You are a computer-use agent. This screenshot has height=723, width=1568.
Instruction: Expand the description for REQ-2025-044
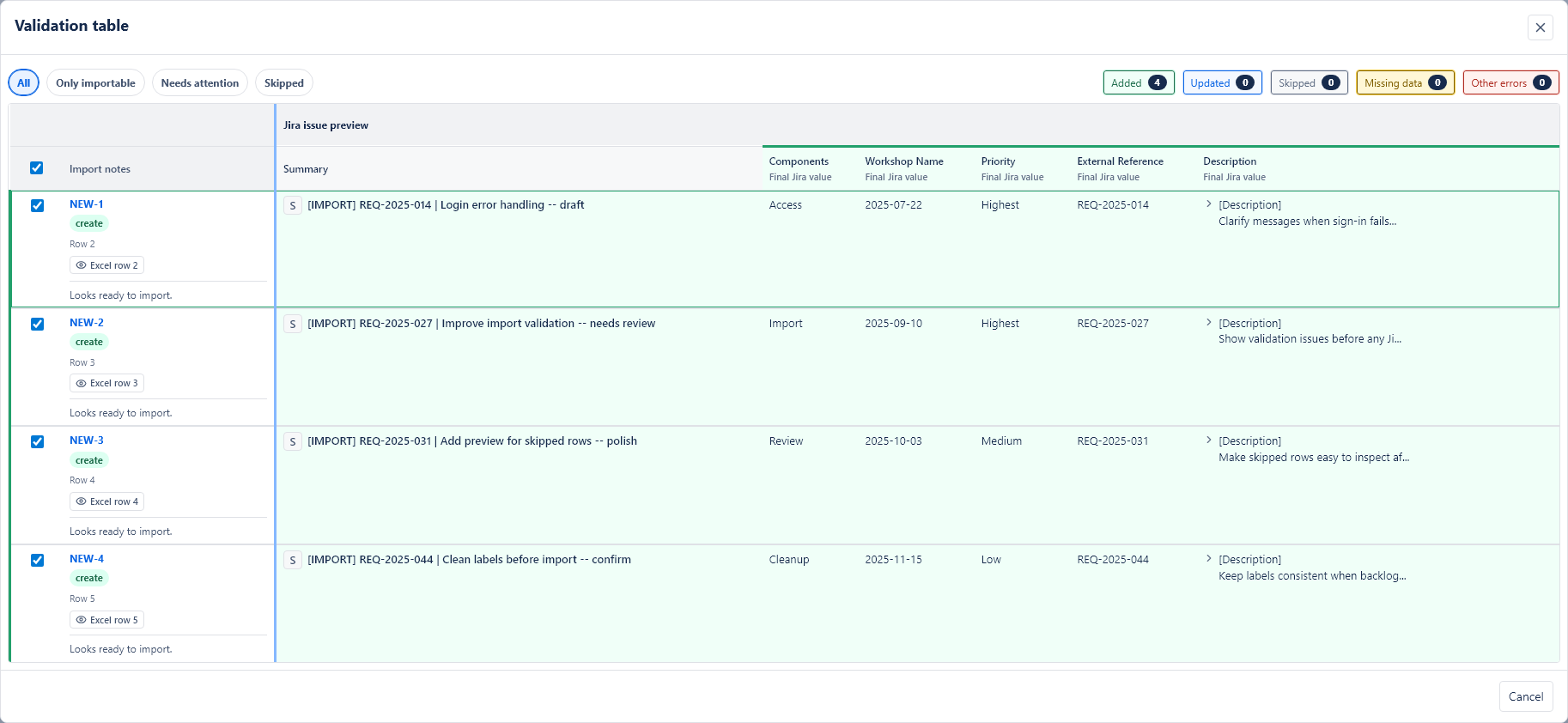coord(1209,559)
